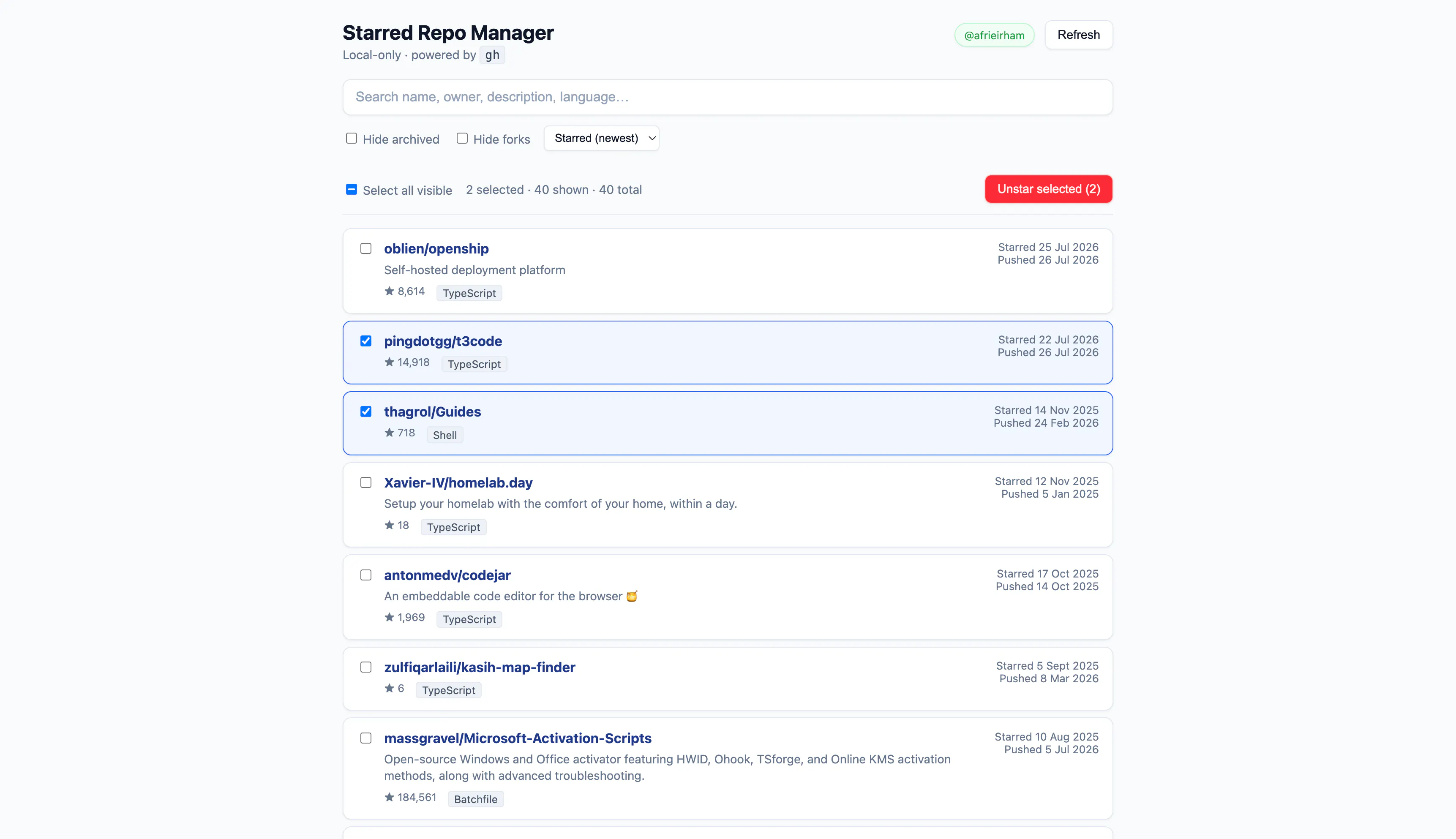1456x839 pixels.
Task: Uncheck the thagrol/Guides checkbox
Action: [x=366, y=411]
